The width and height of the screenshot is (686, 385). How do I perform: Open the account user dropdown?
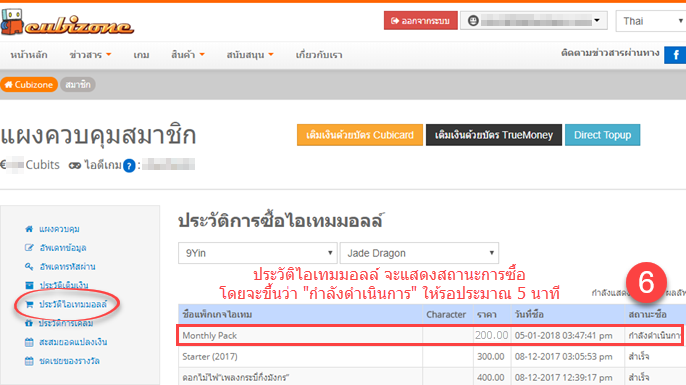534,21
